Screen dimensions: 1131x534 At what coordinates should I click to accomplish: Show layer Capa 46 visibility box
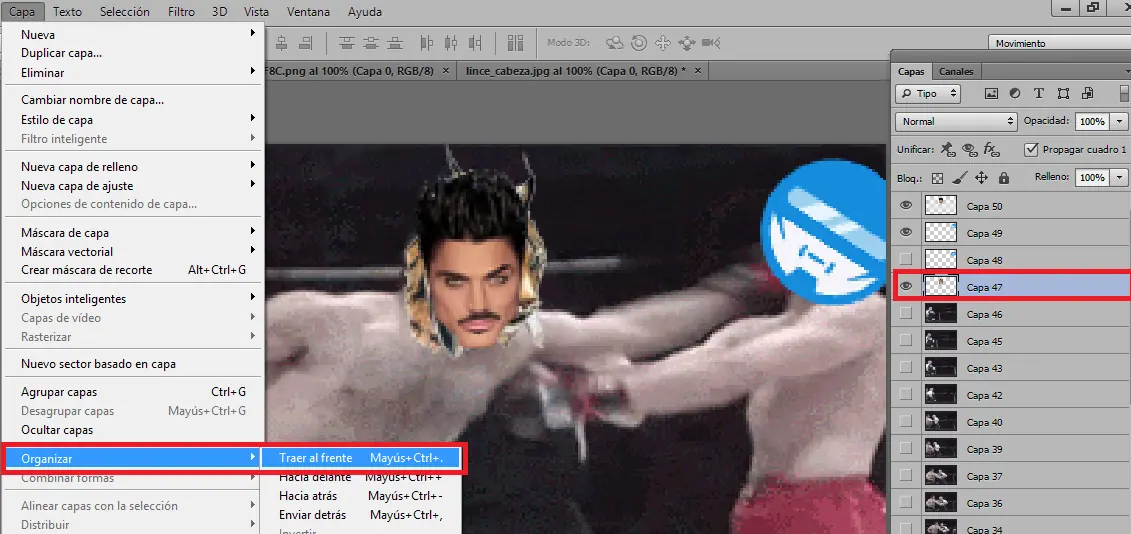click(907, 314)
